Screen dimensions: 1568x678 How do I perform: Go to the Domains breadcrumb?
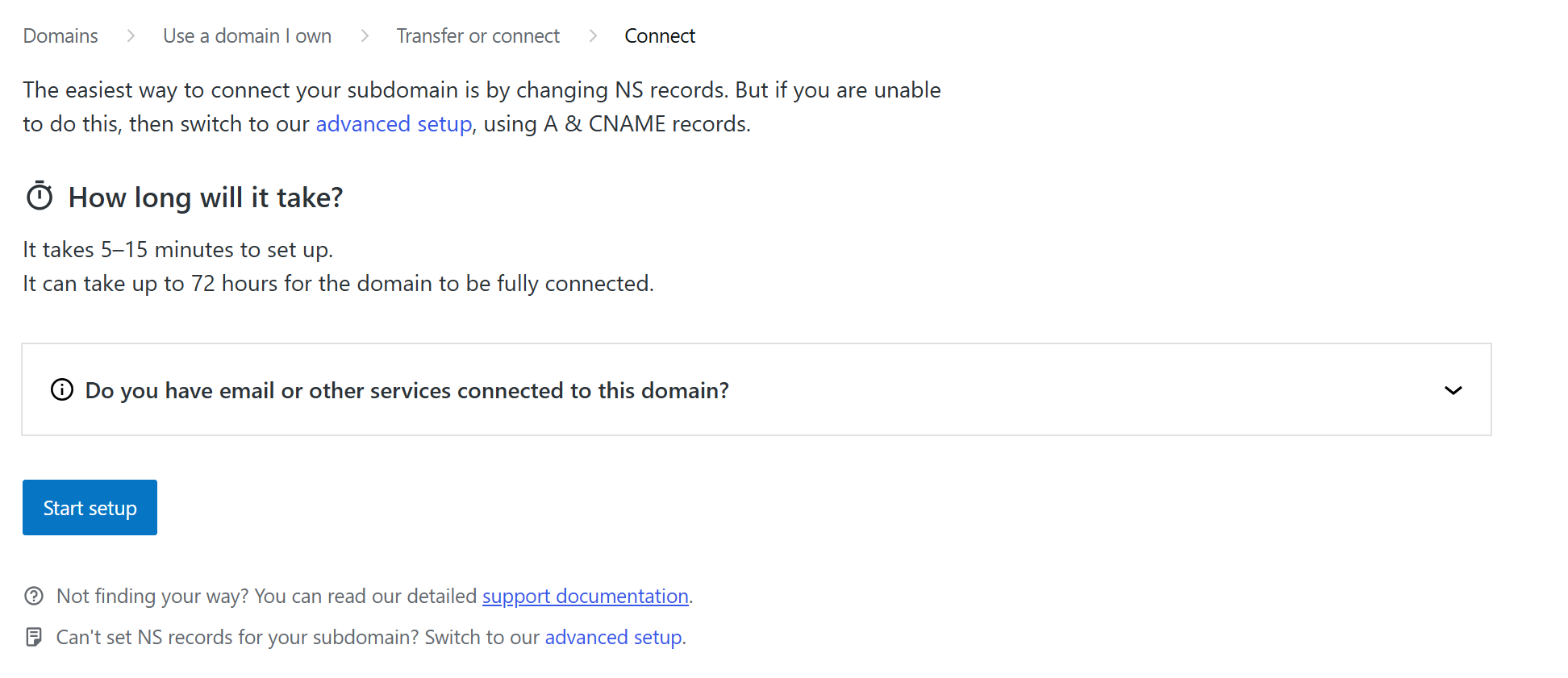pos(60,36)
